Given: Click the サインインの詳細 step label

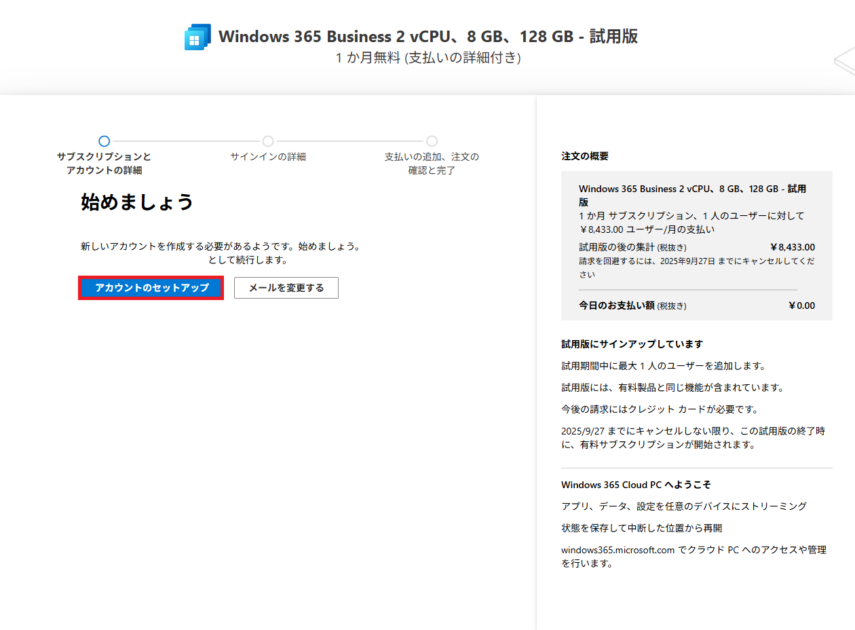Looking at the screenshot, I should click(x=268, y=157).
